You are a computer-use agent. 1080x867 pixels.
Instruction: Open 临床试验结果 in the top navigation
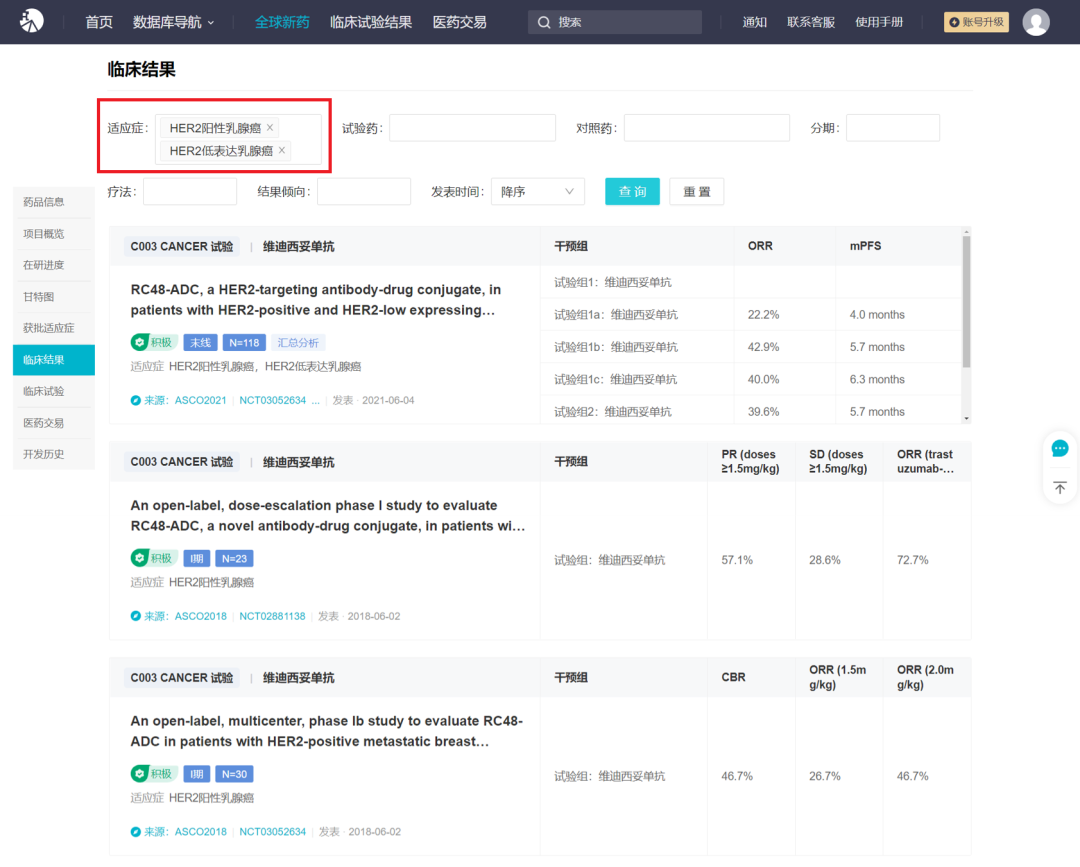click(x=371, y=22)
